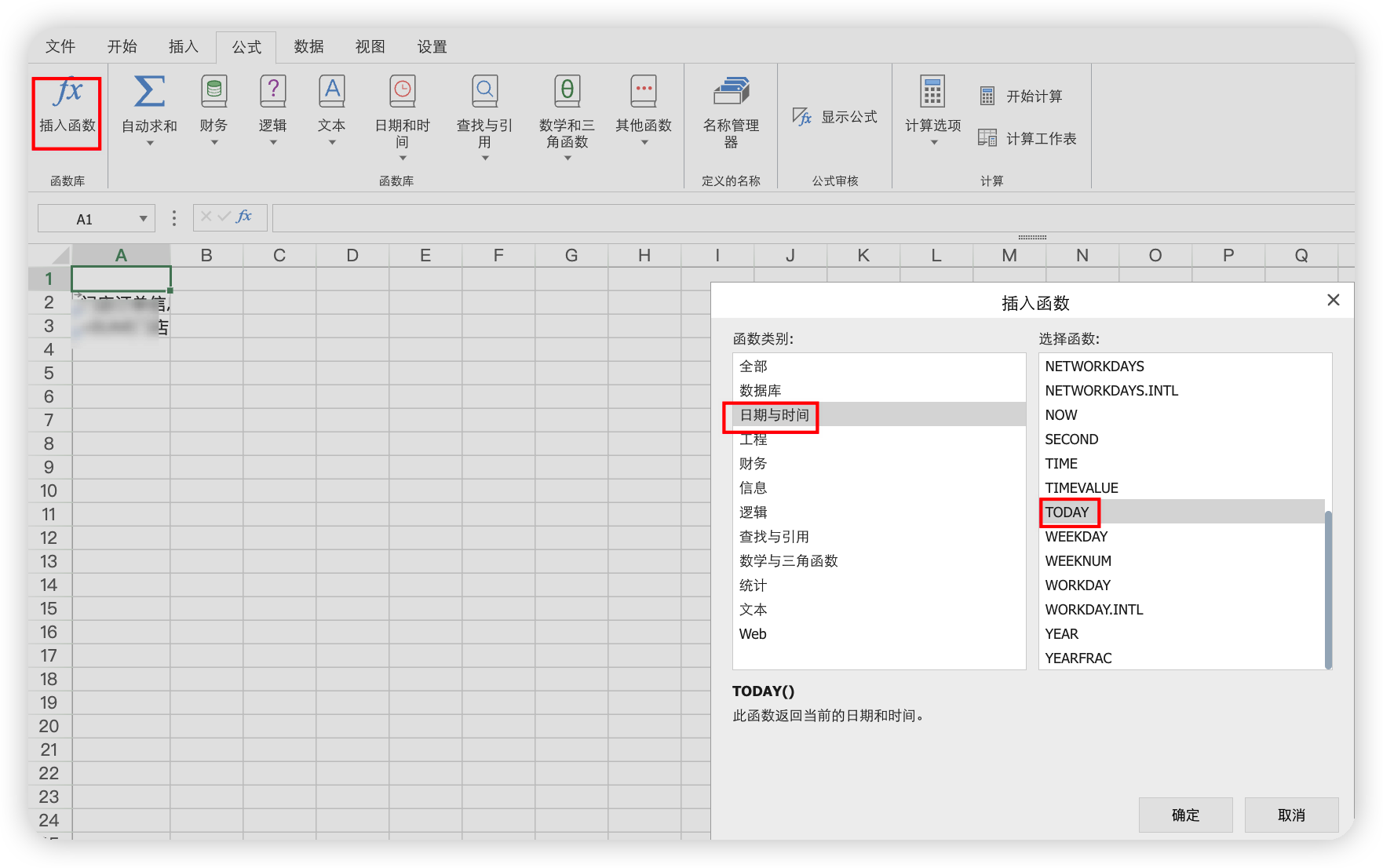Click the cancel X in formula bar

(206, 217)
